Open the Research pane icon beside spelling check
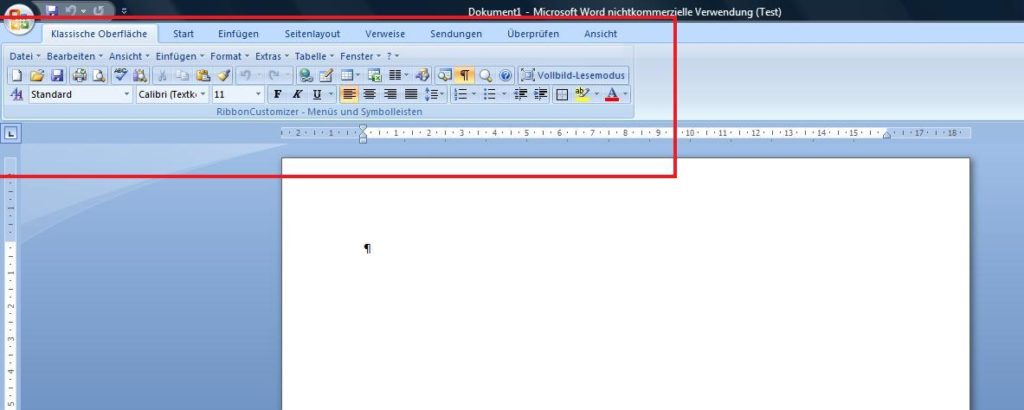This screenshot has height=410, width=1024. [139, 75]
